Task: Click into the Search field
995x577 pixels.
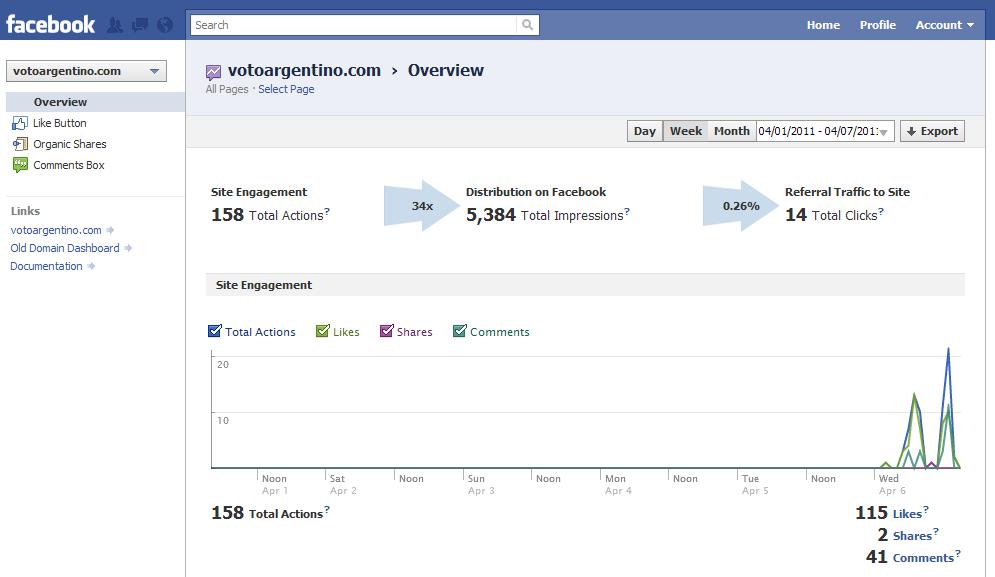Action: click(x=353, y=25)
